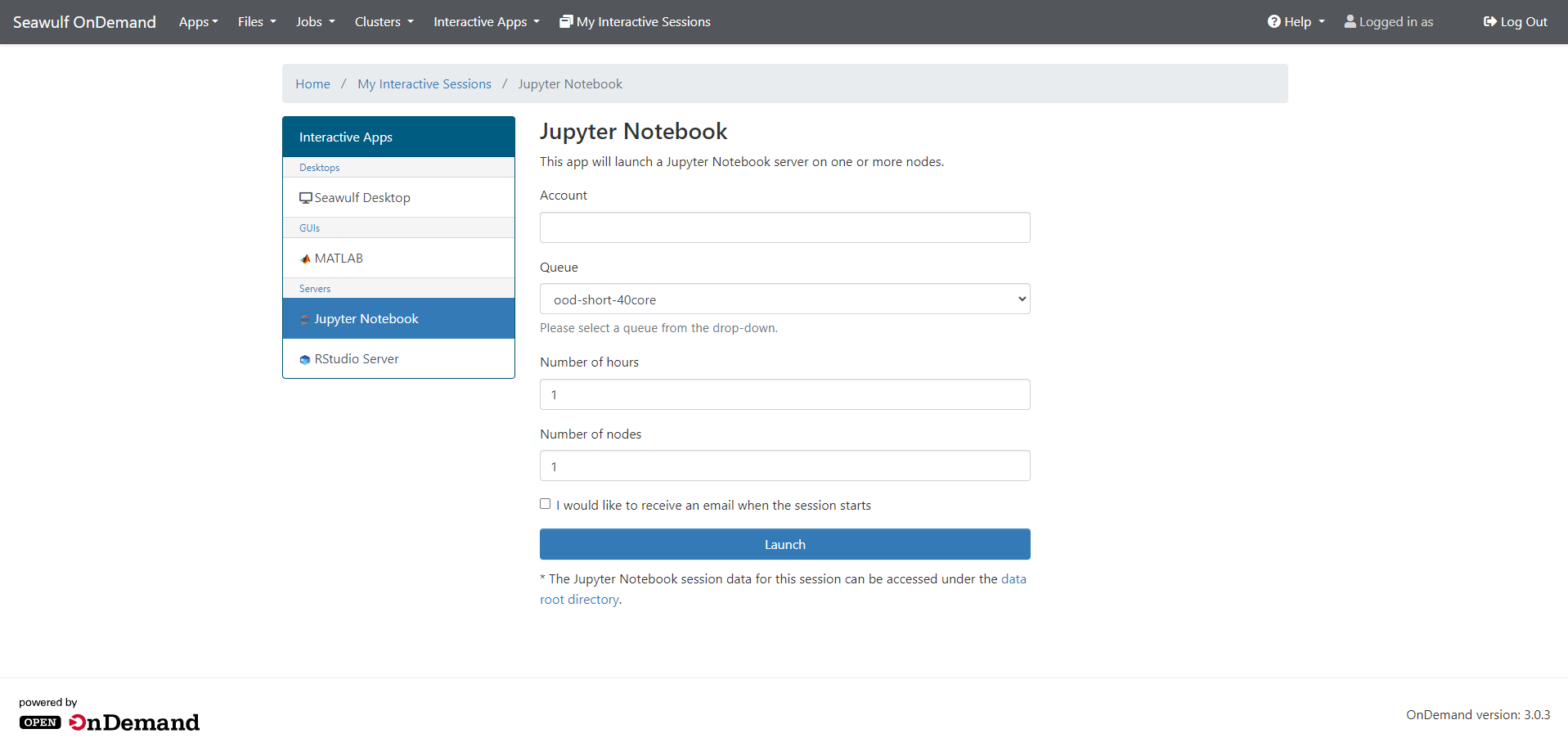Open the Help dropdown caret
1568x747 pixels.
(1322, 22)
